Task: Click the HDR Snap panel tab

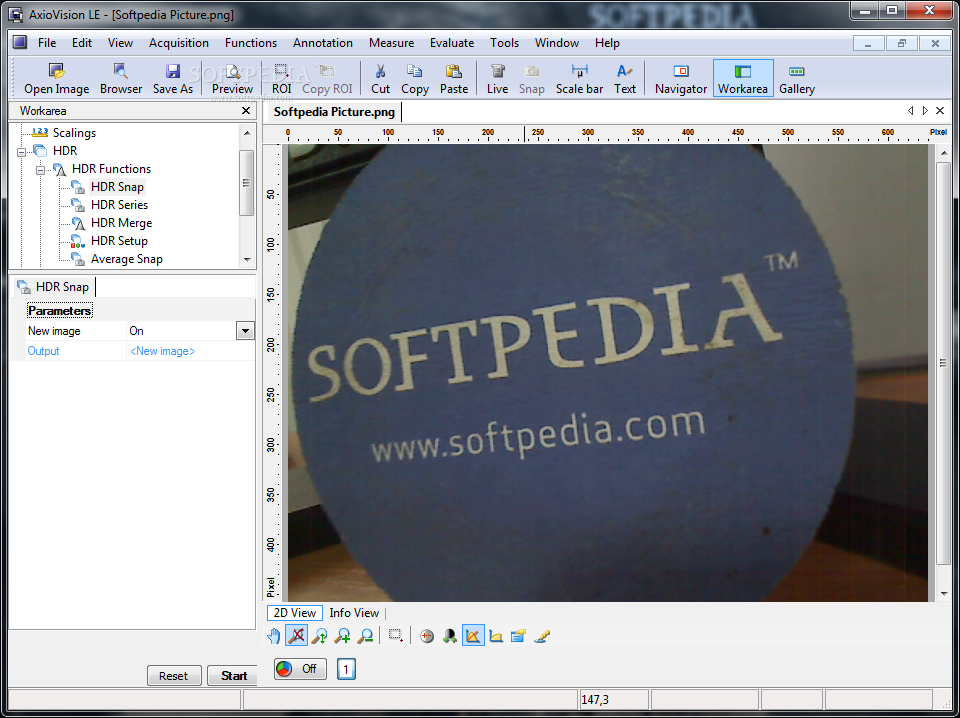Action: click(x=54, y=286)
